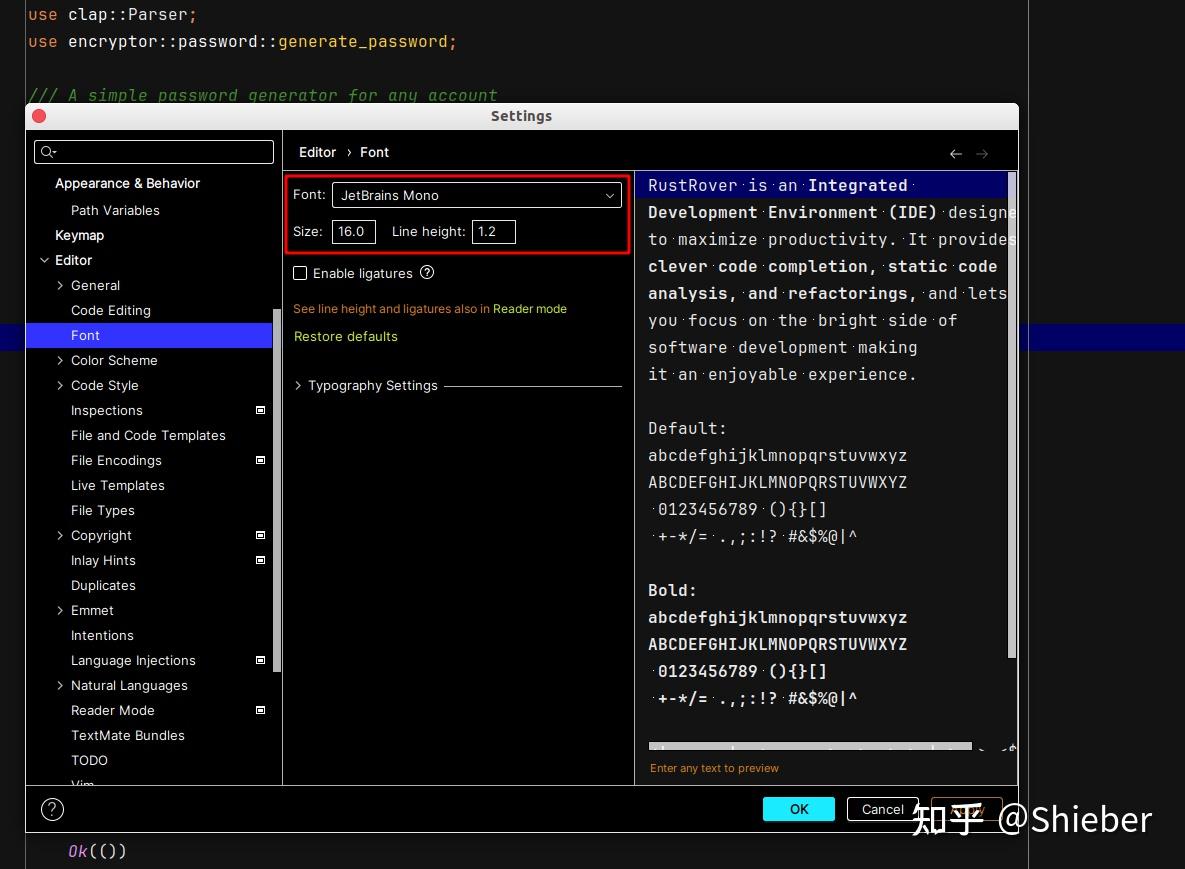Confirm settings with the OK button
Viewport: 1185px width, 869px height.
(798, 809)
